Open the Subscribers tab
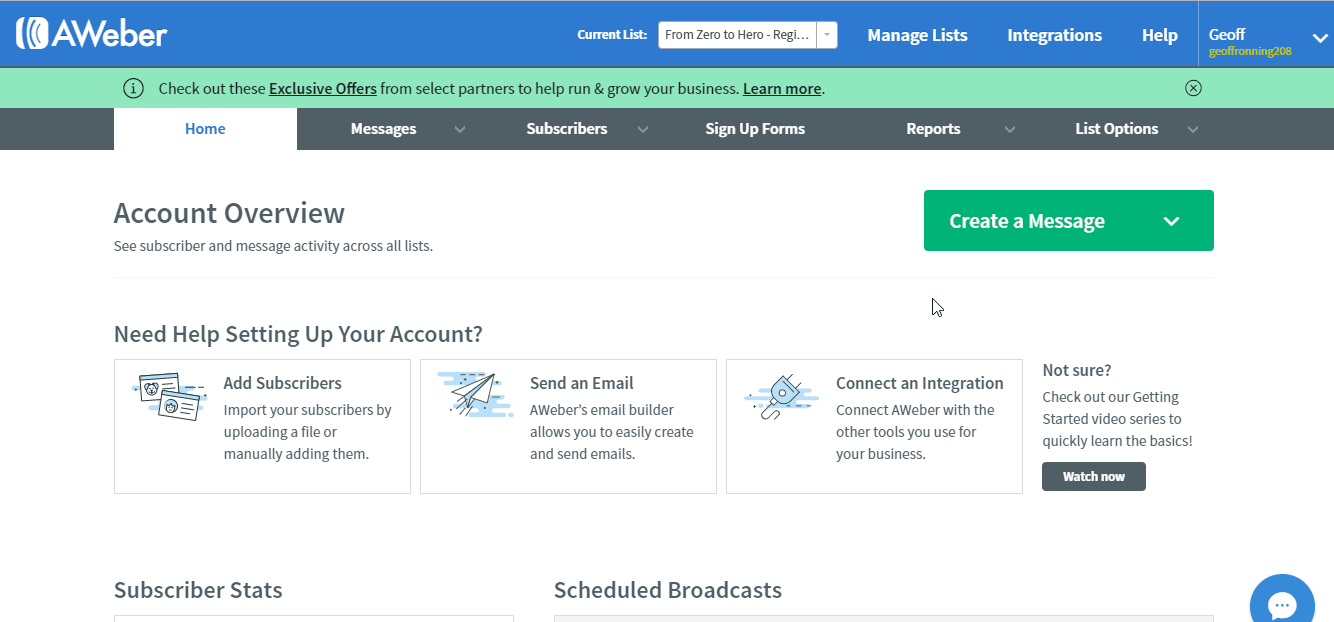The width and height of the screenshot is (1334, 622). pyautogui.click(x=567, y=129)
